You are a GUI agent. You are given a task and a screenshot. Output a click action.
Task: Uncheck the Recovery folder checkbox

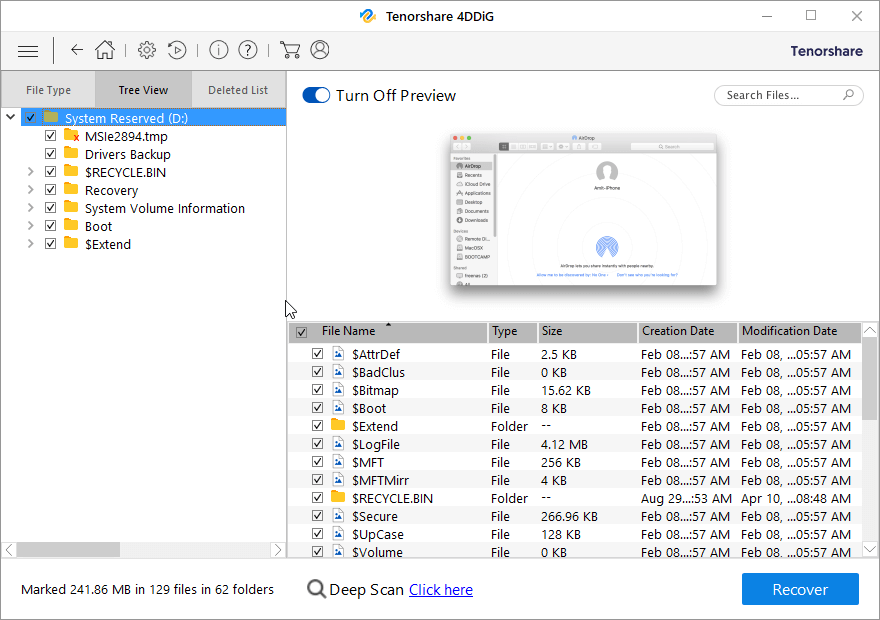(x=51, y=190)
